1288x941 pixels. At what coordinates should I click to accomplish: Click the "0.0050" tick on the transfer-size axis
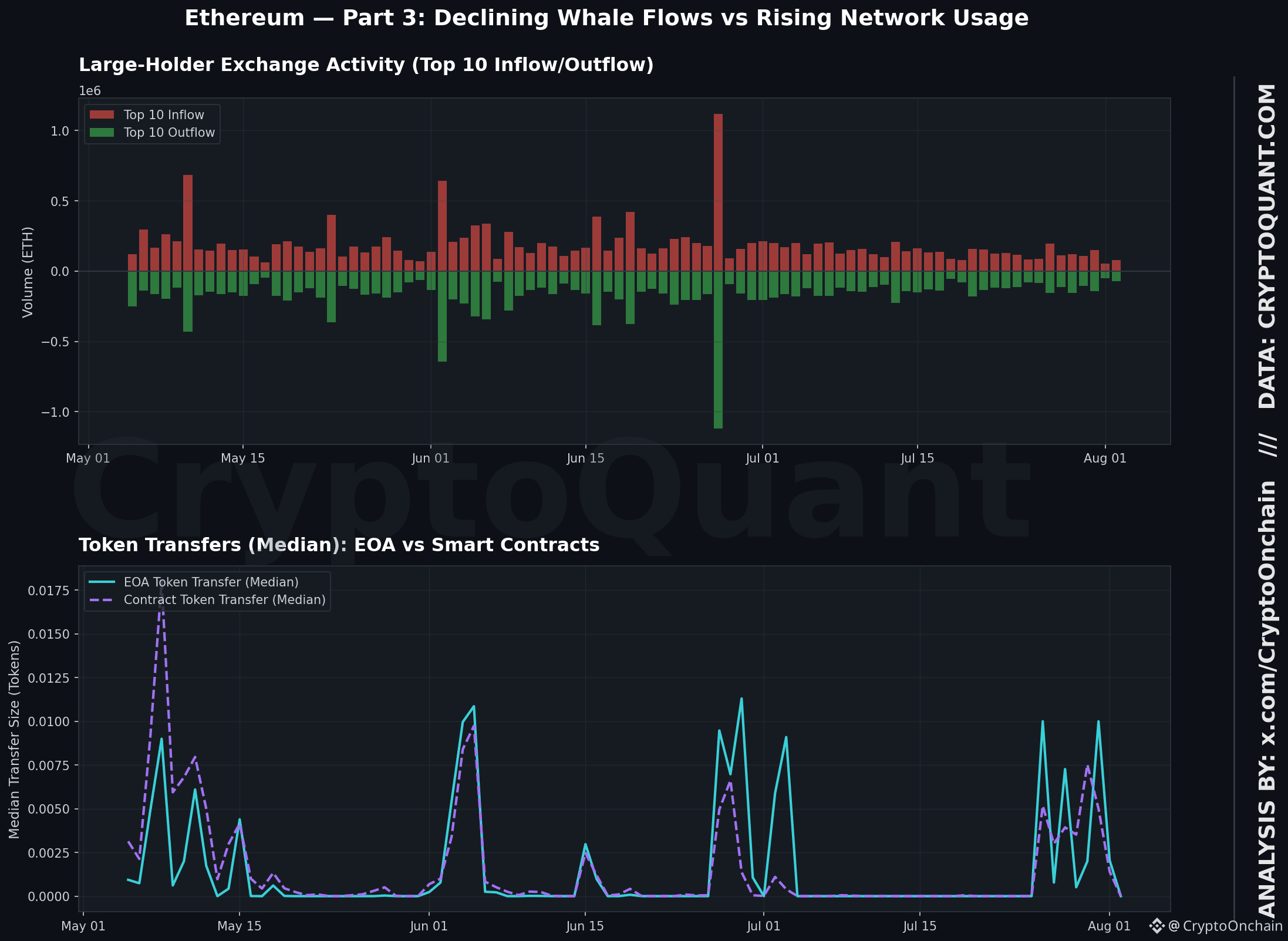pos(49,809)
